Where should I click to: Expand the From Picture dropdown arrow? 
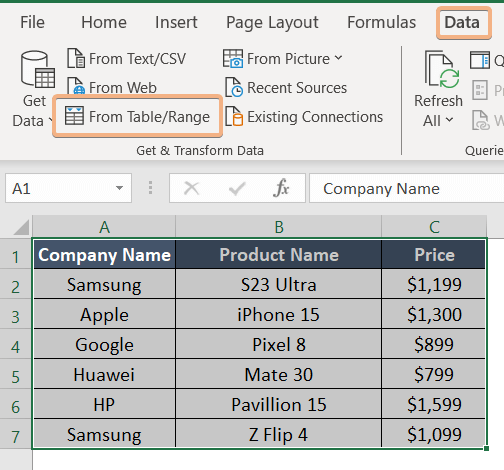(338, 58)
